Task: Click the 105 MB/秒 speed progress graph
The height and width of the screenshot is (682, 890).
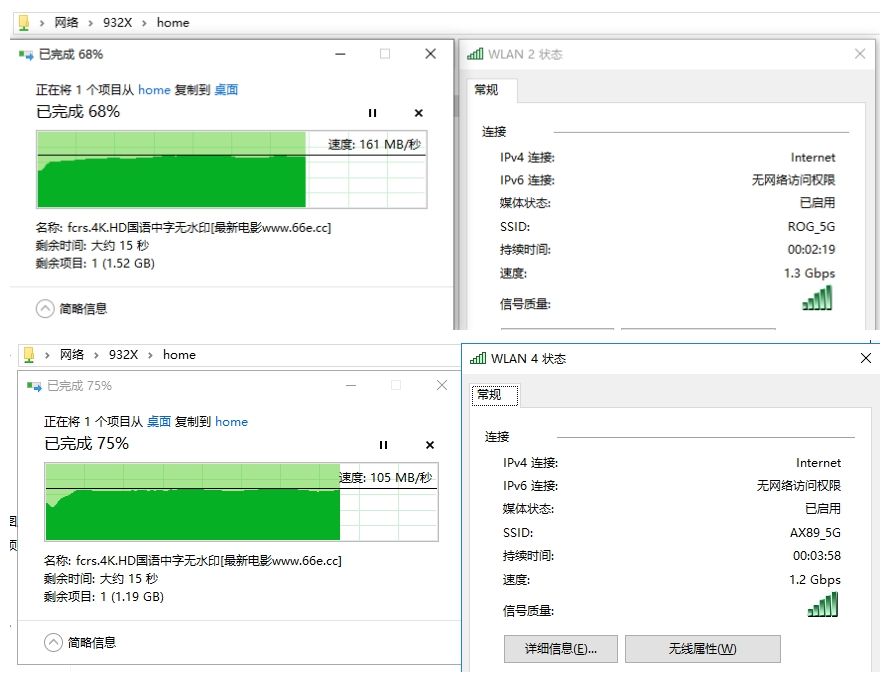Action: click(241, 502)
